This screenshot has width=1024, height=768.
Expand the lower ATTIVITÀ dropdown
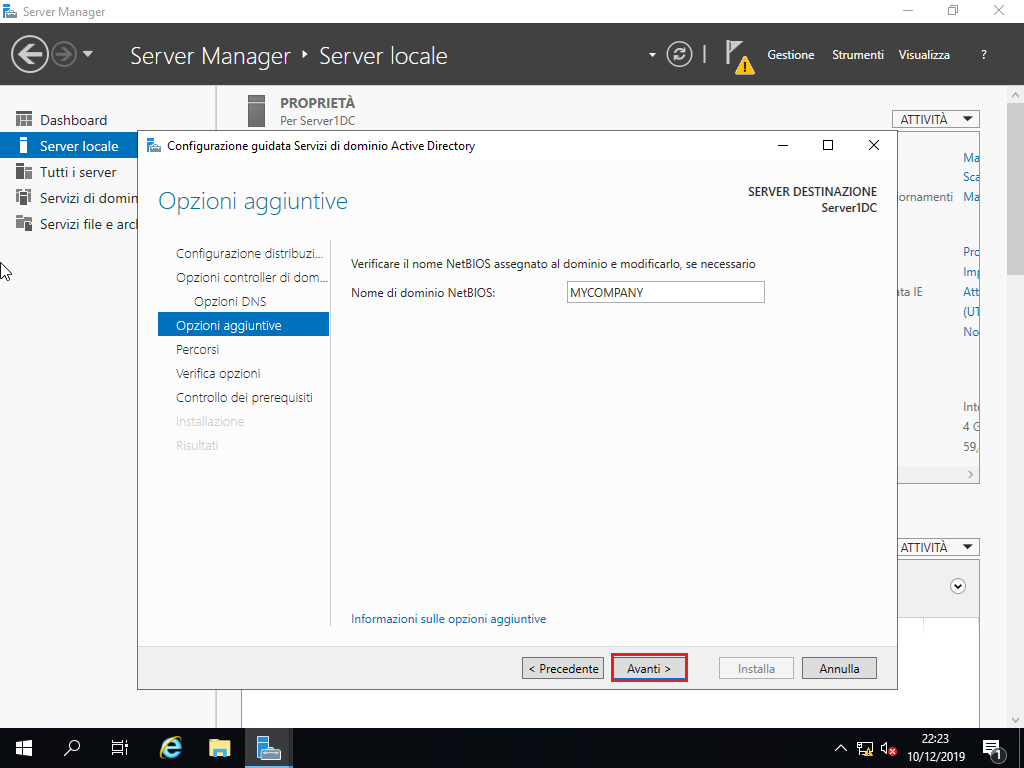coord(936,547)
